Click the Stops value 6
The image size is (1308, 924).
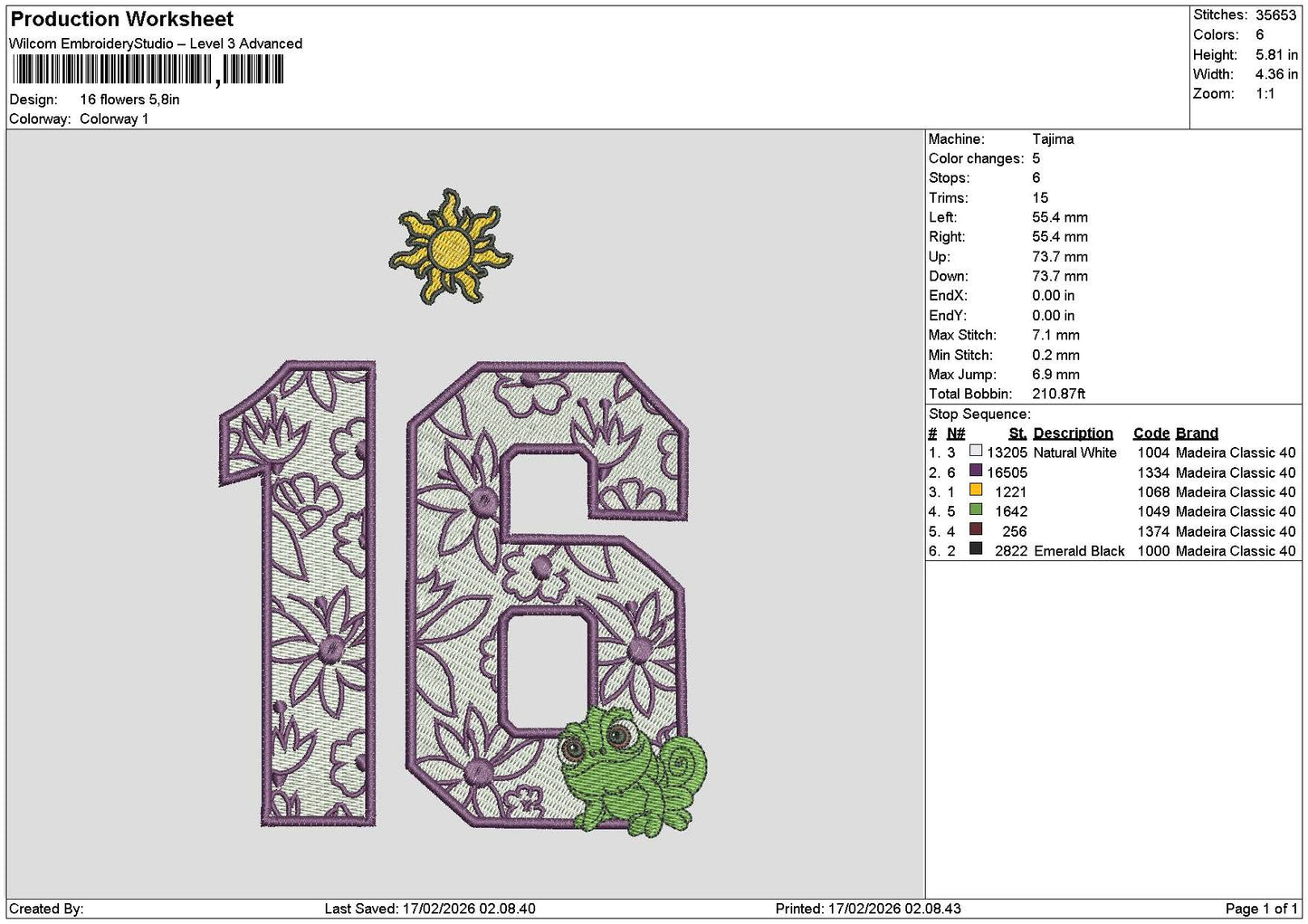coord(1036,178)
